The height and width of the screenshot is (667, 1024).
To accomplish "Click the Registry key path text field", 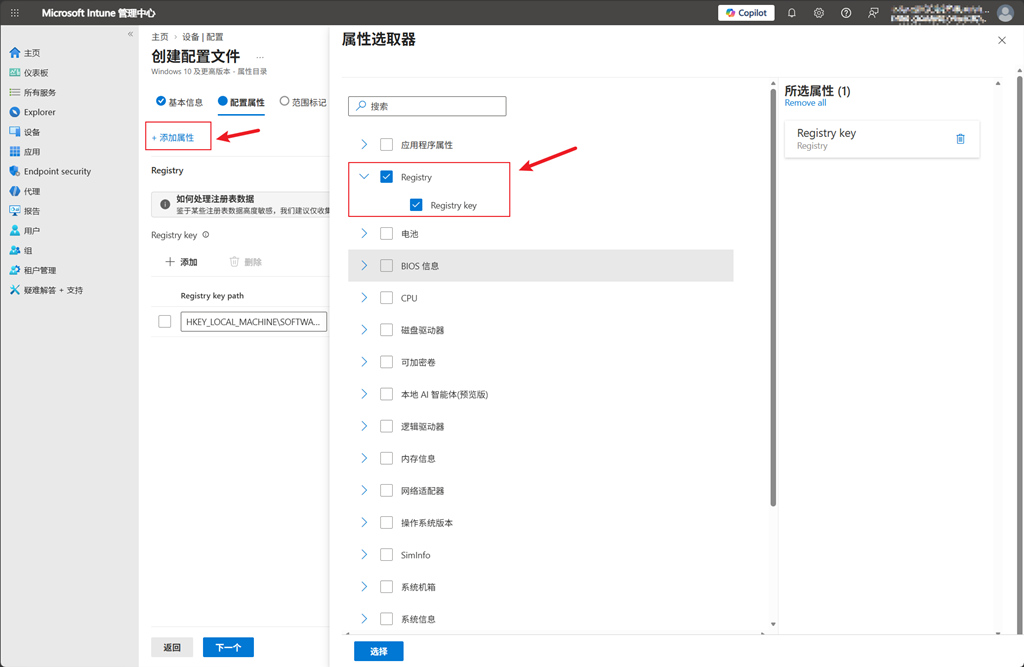I will [253, 321].
